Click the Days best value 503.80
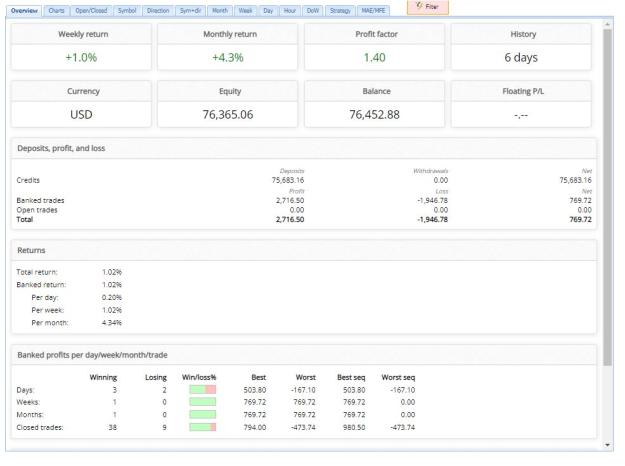The image size is (625, 466). point(255,390)
